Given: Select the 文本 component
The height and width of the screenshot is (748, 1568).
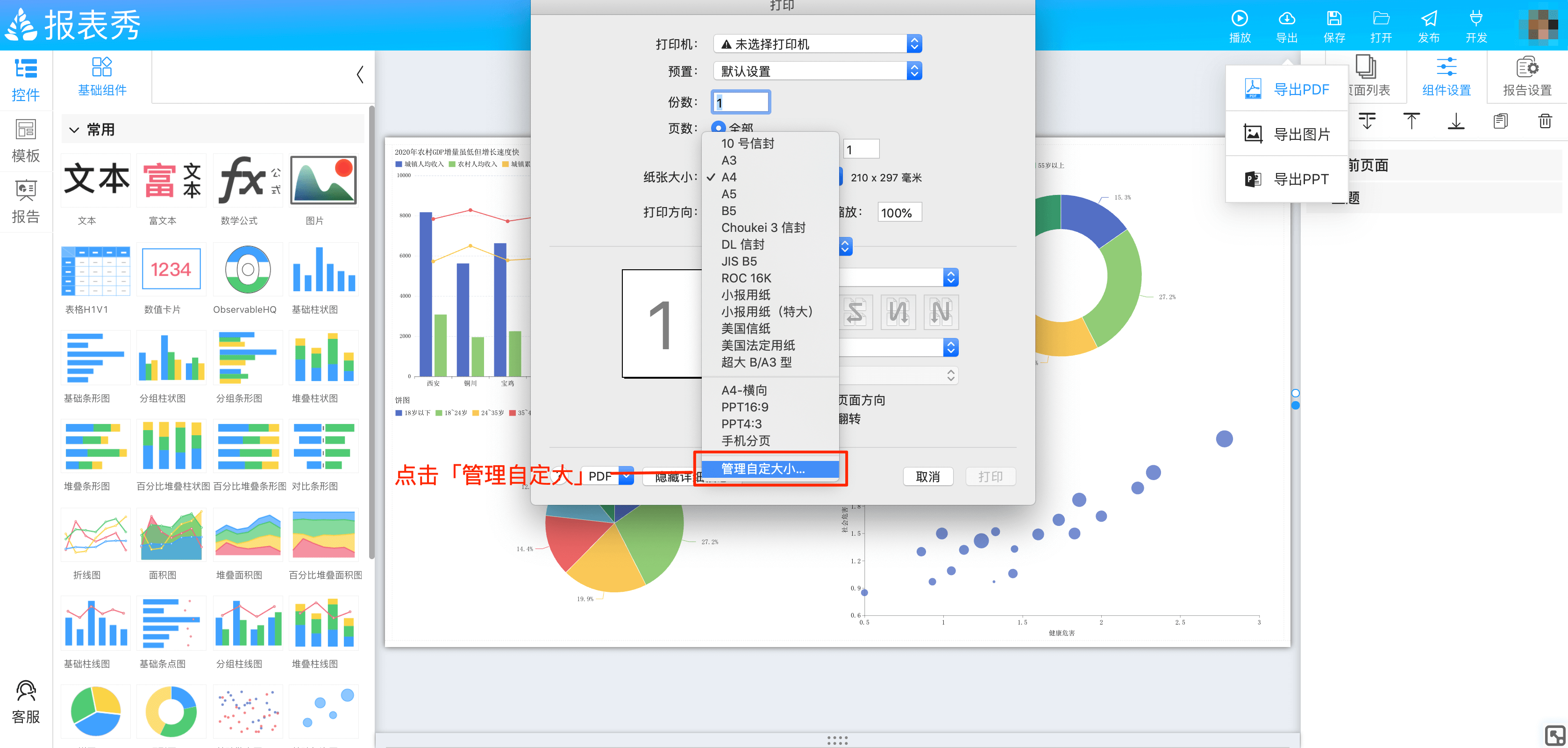Looking at the screenshot, I should tap(96, 180).
